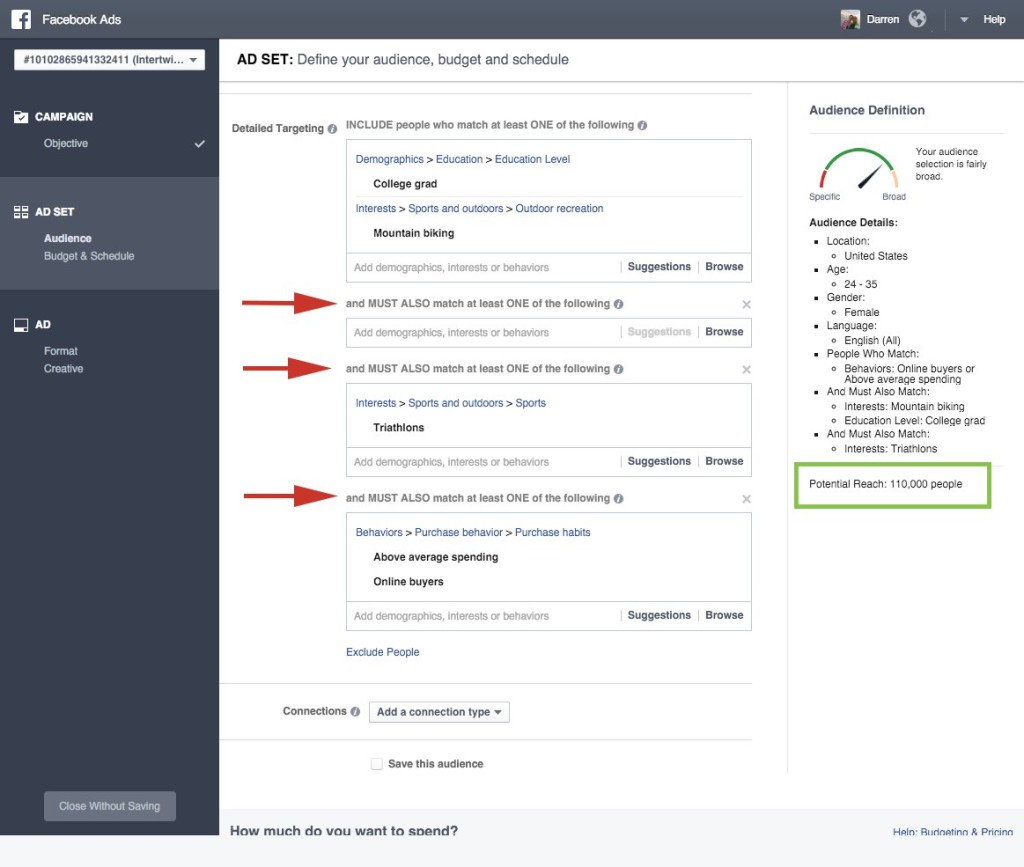Remove the Triathlons MUST ALSO match group

pos(746,369)
